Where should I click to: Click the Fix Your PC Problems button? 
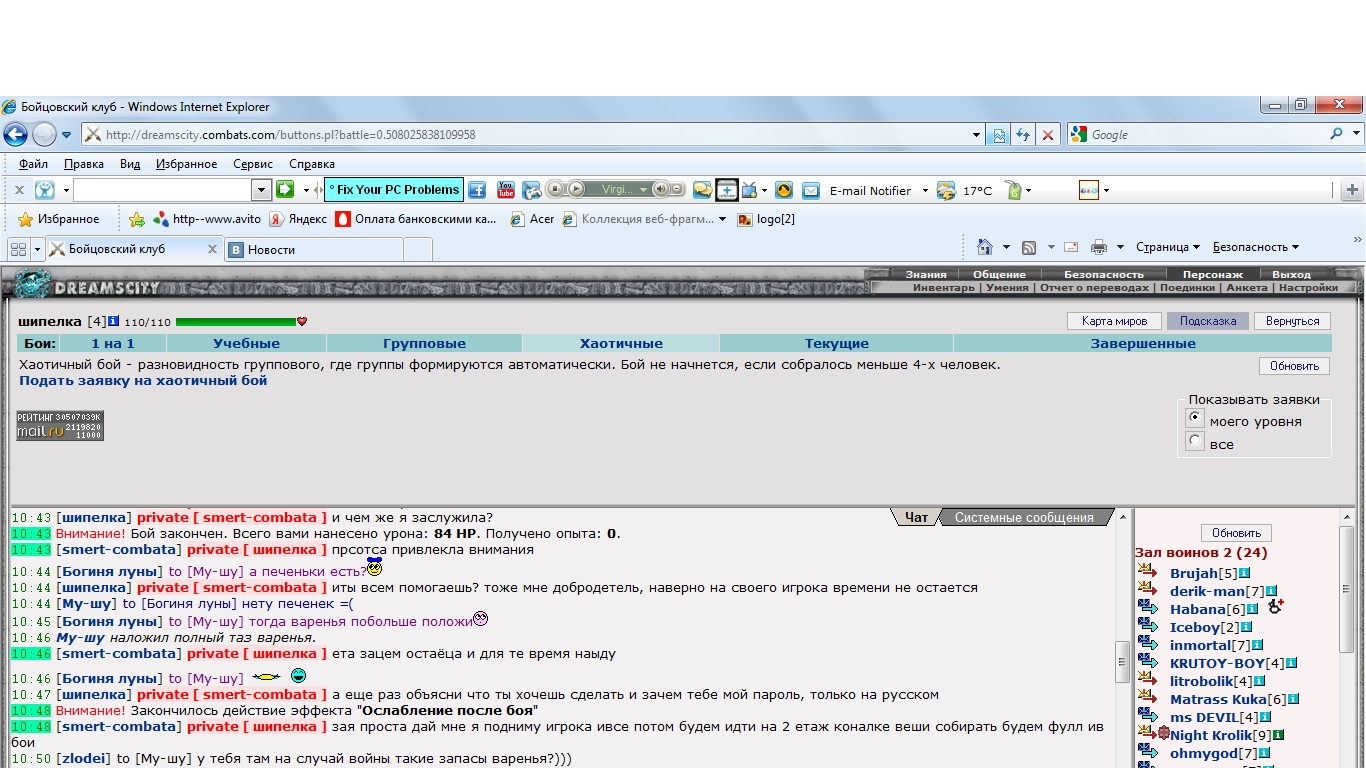[393, 189]
